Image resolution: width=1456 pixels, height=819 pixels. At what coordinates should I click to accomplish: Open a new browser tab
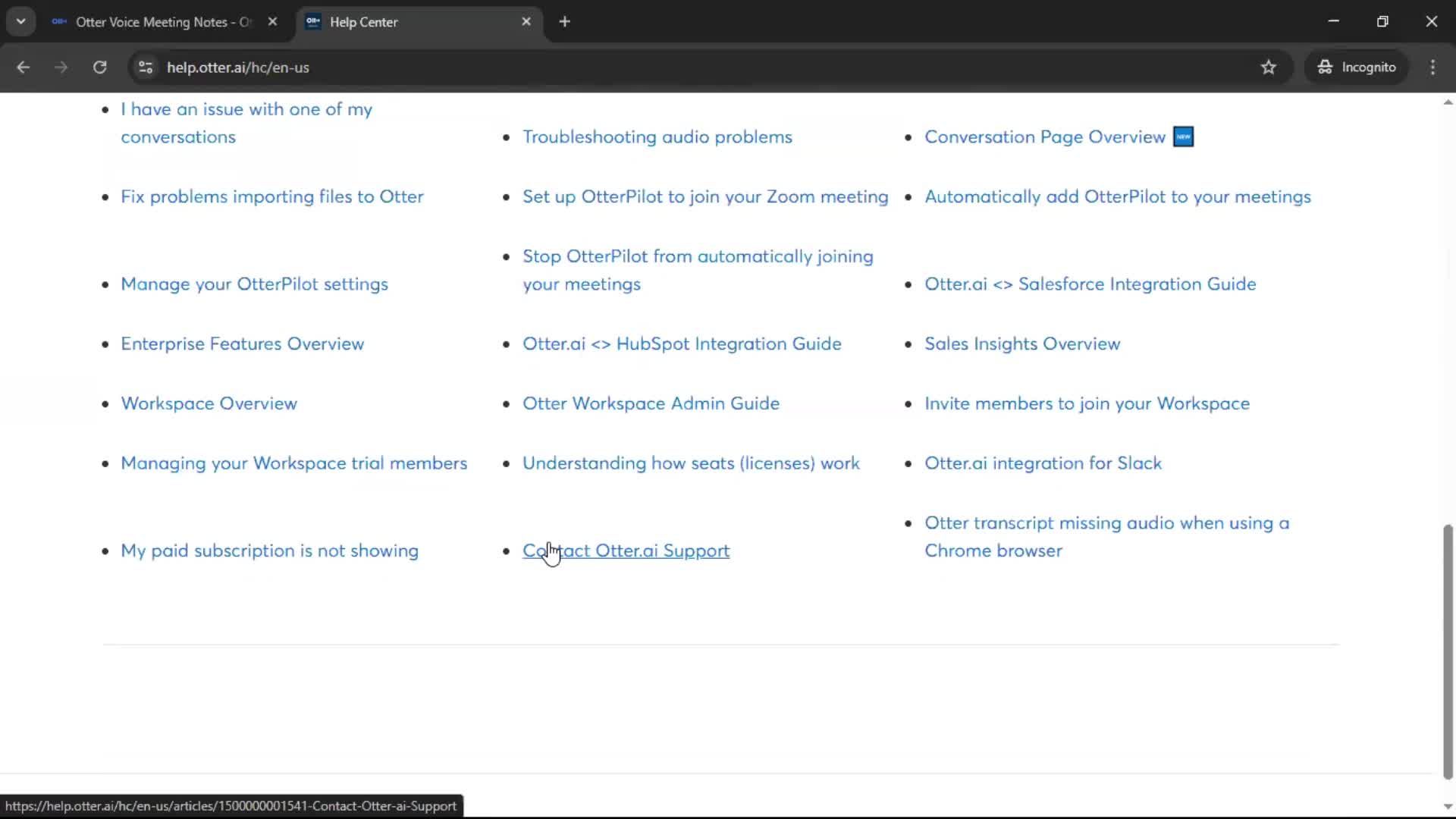[x=564, y=22]
